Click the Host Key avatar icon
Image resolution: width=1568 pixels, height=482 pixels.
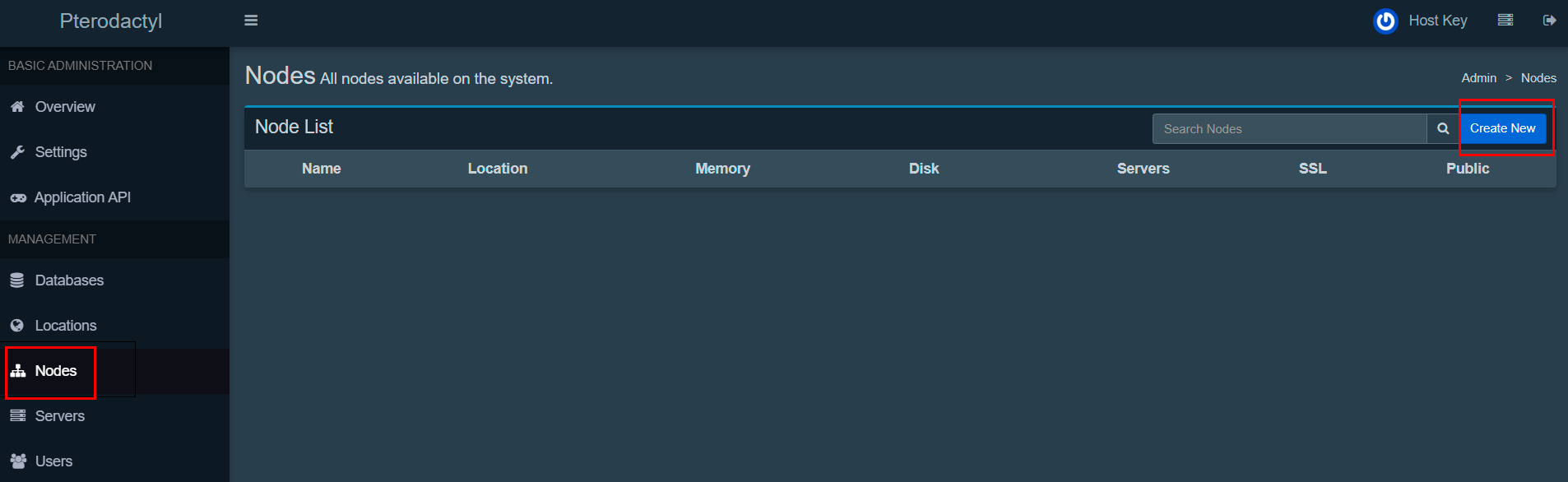pos(1385,21)
